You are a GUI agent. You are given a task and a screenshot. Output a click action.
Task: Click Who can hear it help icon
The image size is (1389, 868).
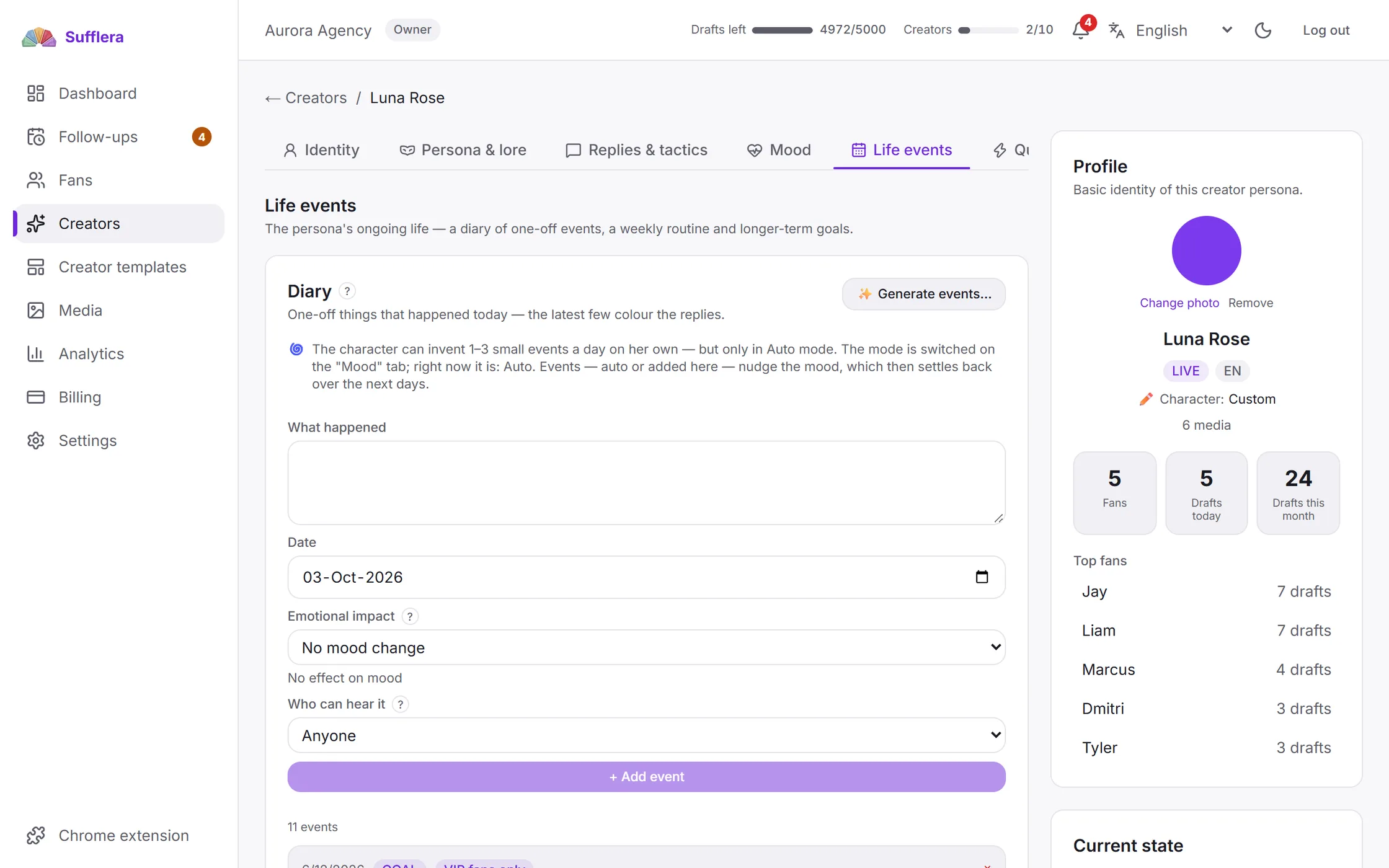401,704
